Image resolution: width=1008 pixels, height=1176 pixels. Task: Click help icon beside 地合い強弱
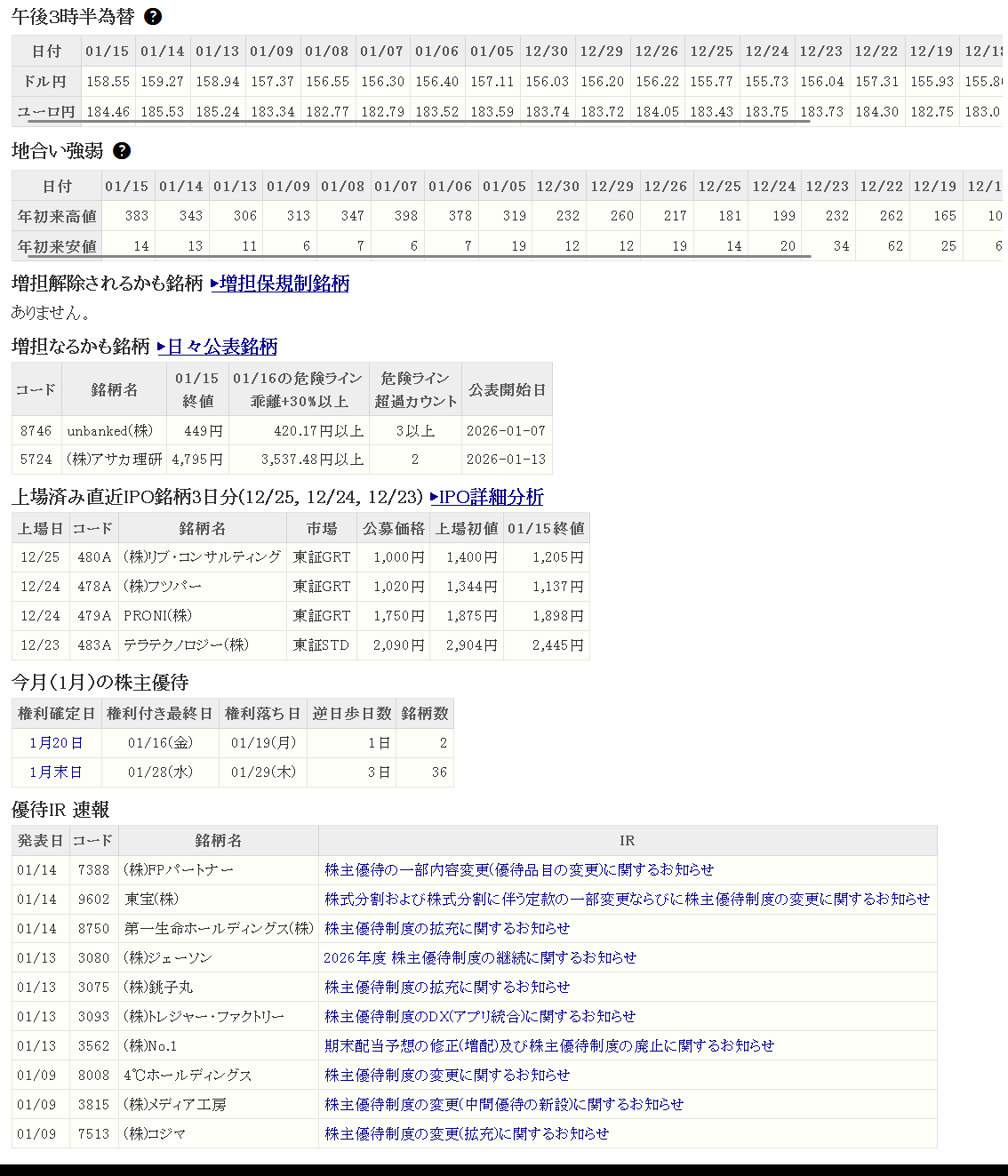122,151
